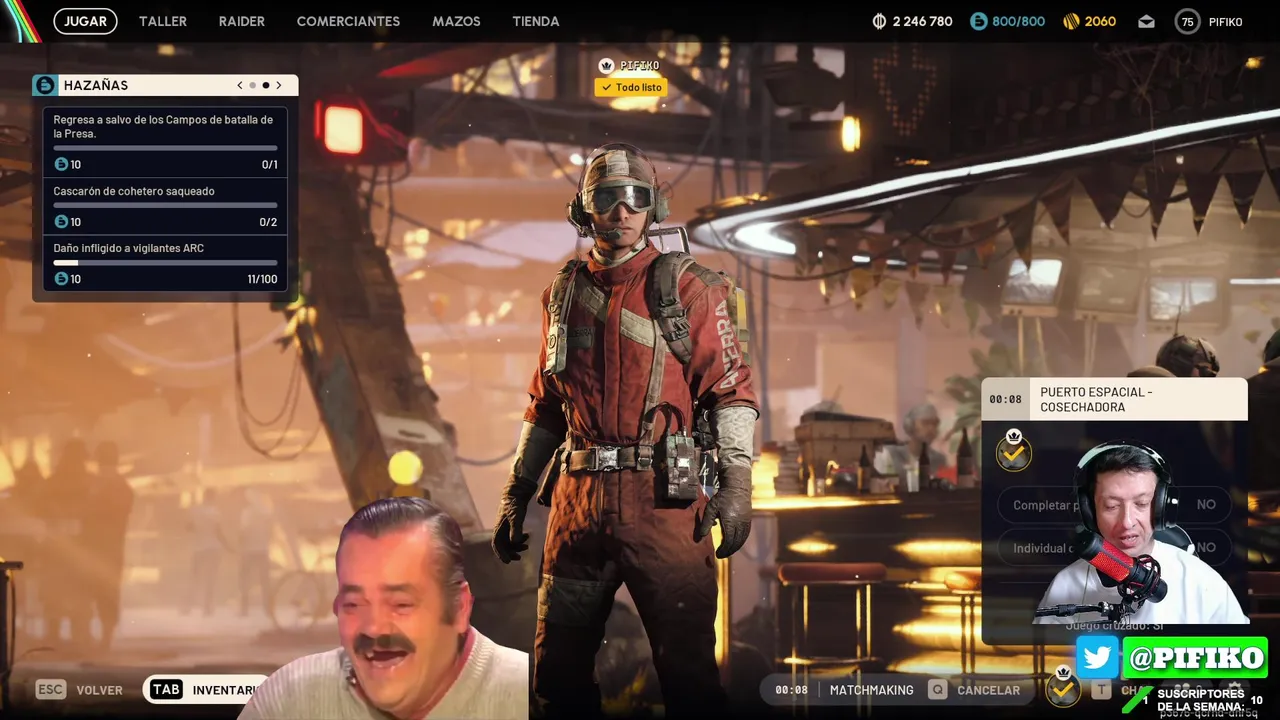Click the level 75 profile badge
Screen dimensions: 1280x720
(1187, 21)
